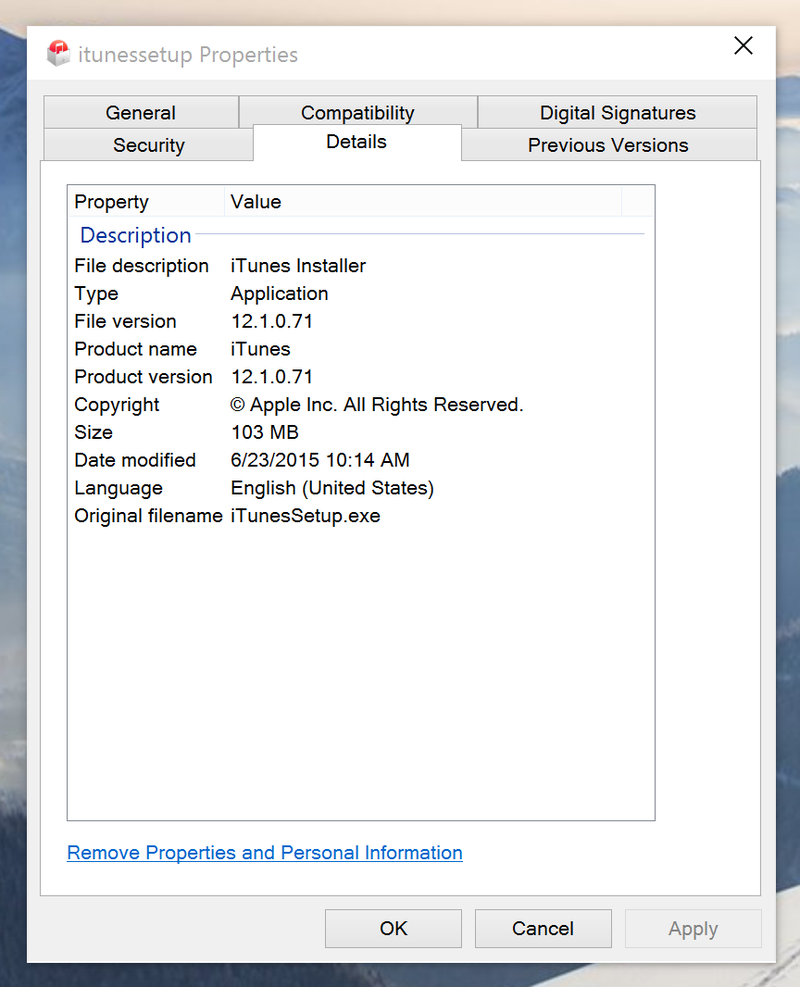
Task: Select the Size property label
Action: 93,432
